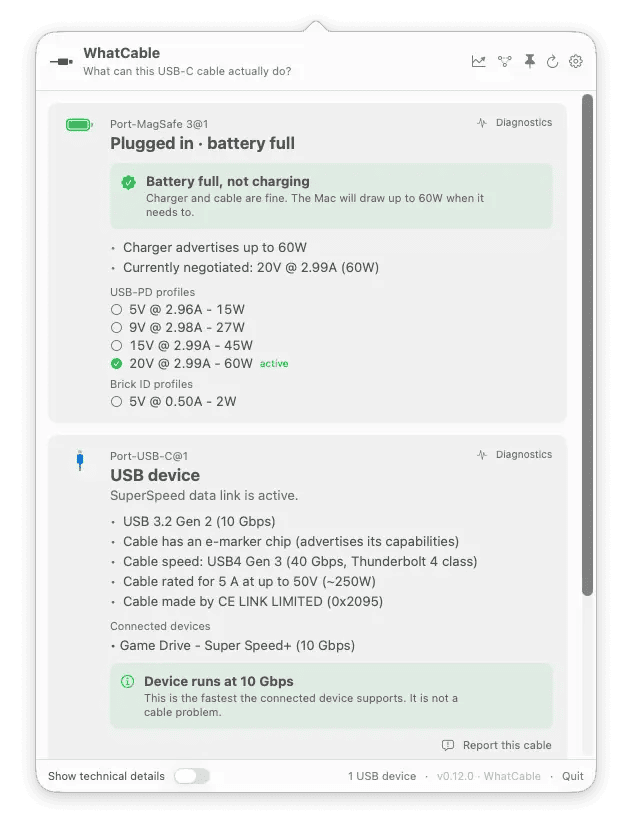Click the 'USB device' heading
The image size is (632, 832).
155,475
